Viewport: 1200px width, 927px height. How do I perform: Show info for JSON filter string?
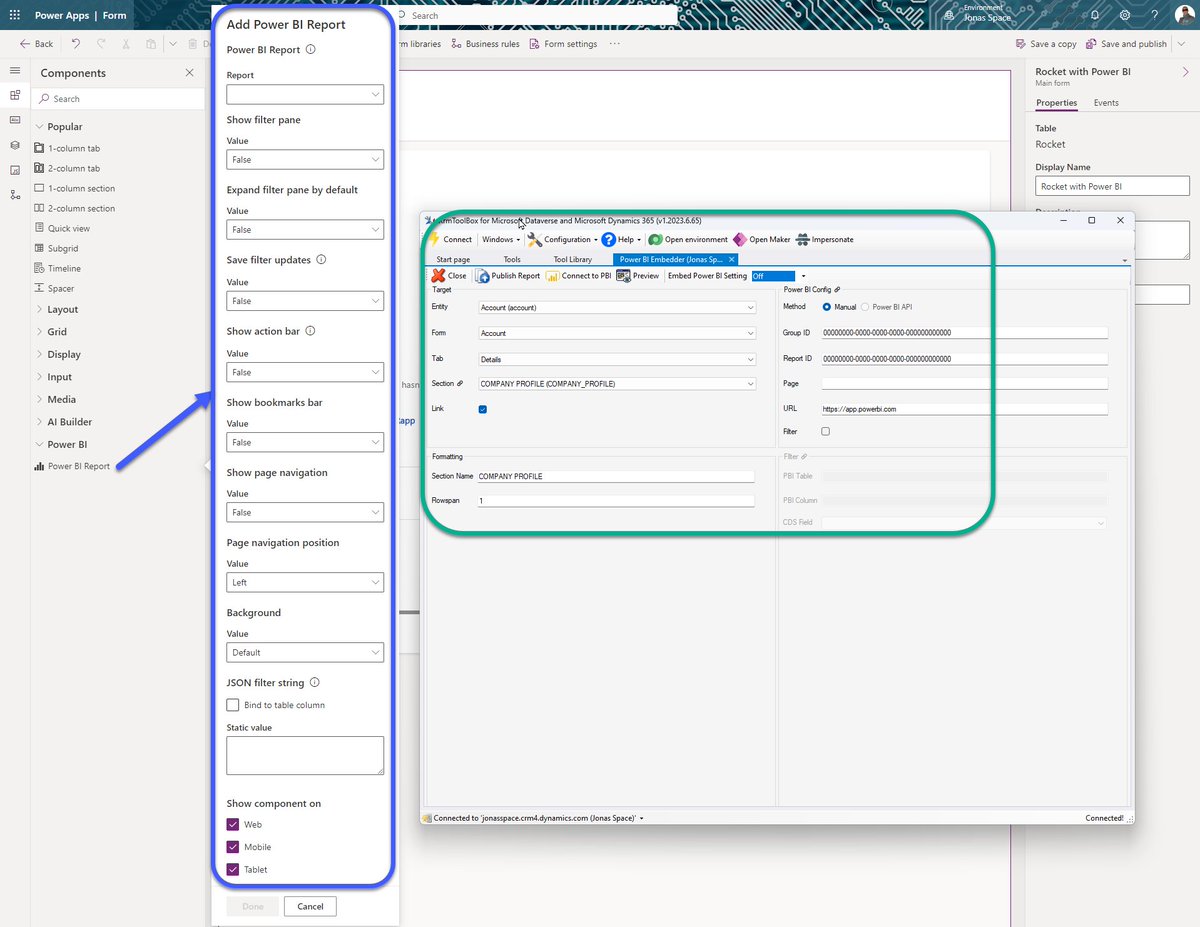click(x=315, y=683)
